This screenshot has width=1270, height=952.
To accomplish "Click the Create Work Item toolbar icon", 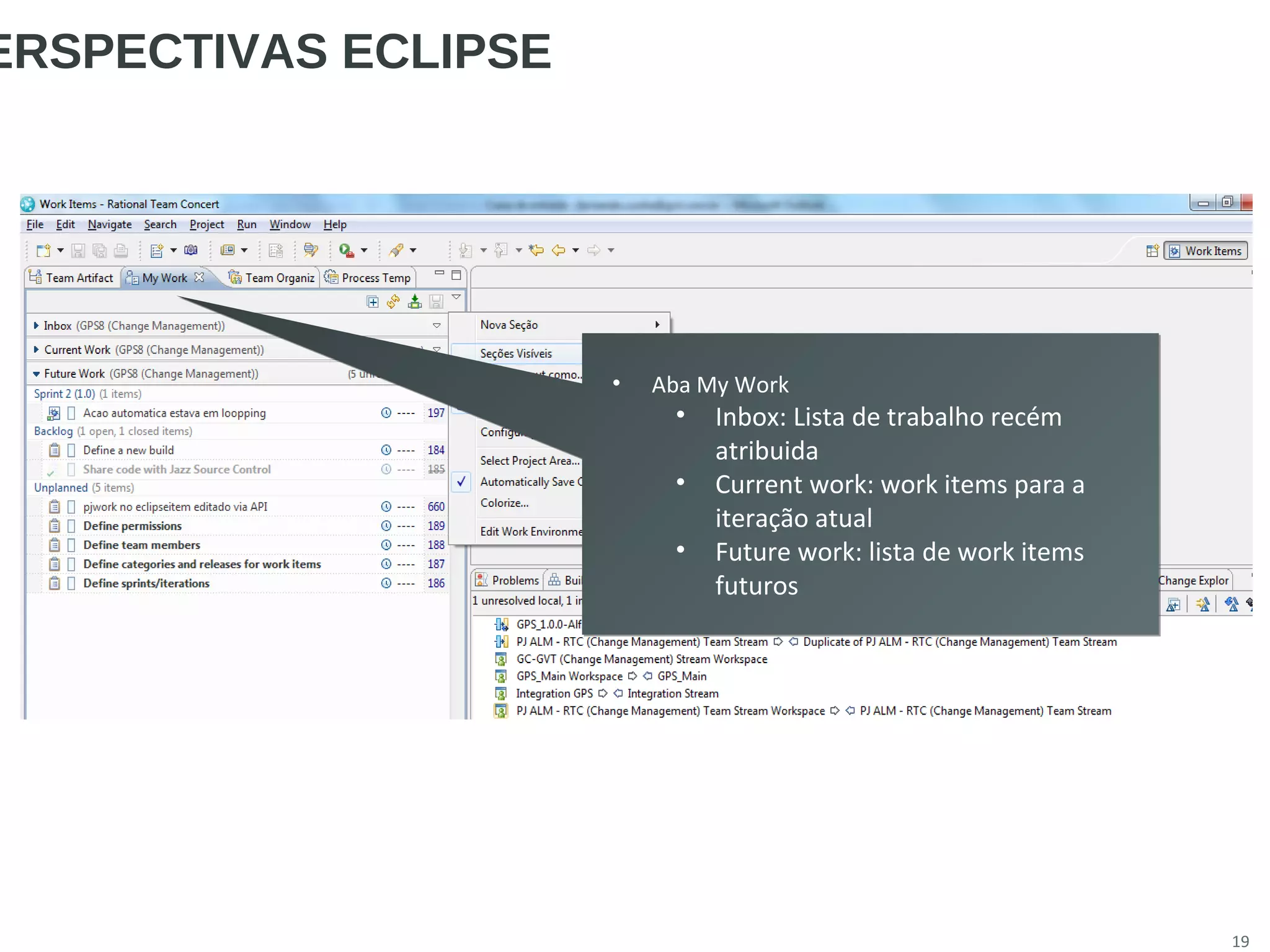I will pyautogui.click(x=157, y=250).
